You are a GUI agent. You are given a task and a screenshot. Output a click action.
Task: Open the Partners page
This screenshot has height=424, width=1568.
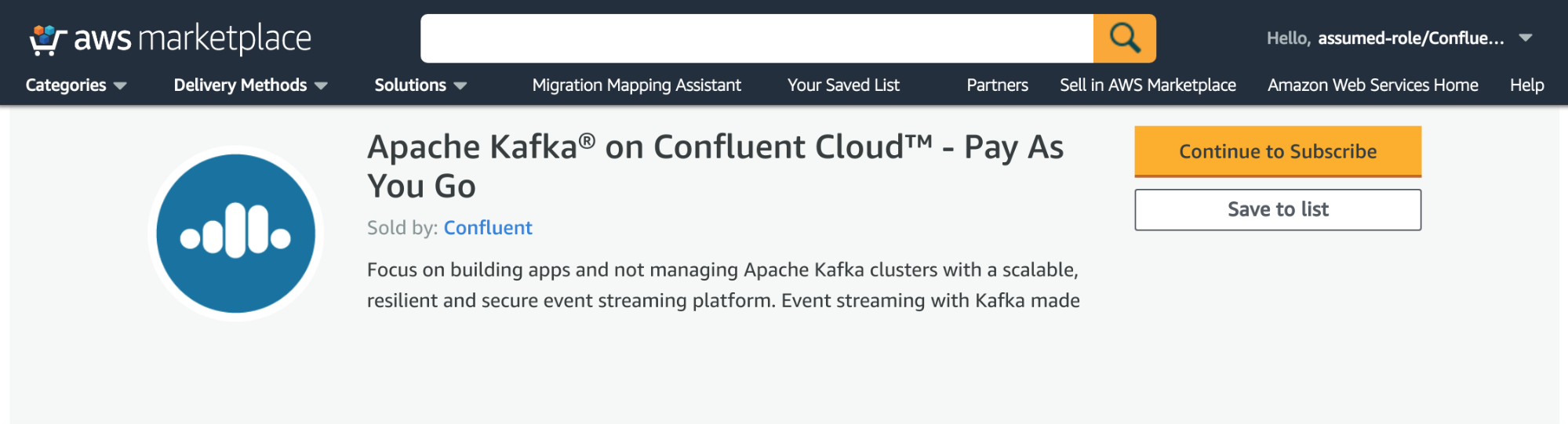(x=997, y=85)
